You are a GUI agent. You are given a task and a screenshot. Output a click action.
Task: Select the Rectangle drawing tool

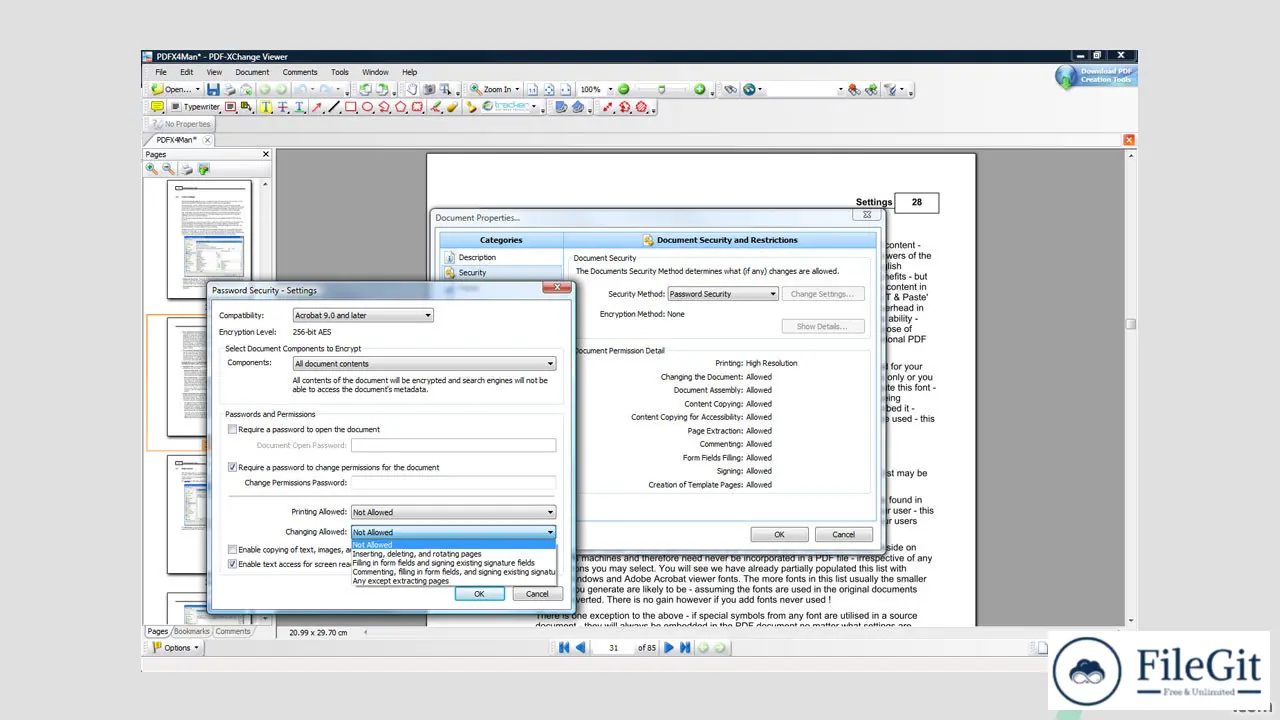pyautogui.click(x=351, y=107)
